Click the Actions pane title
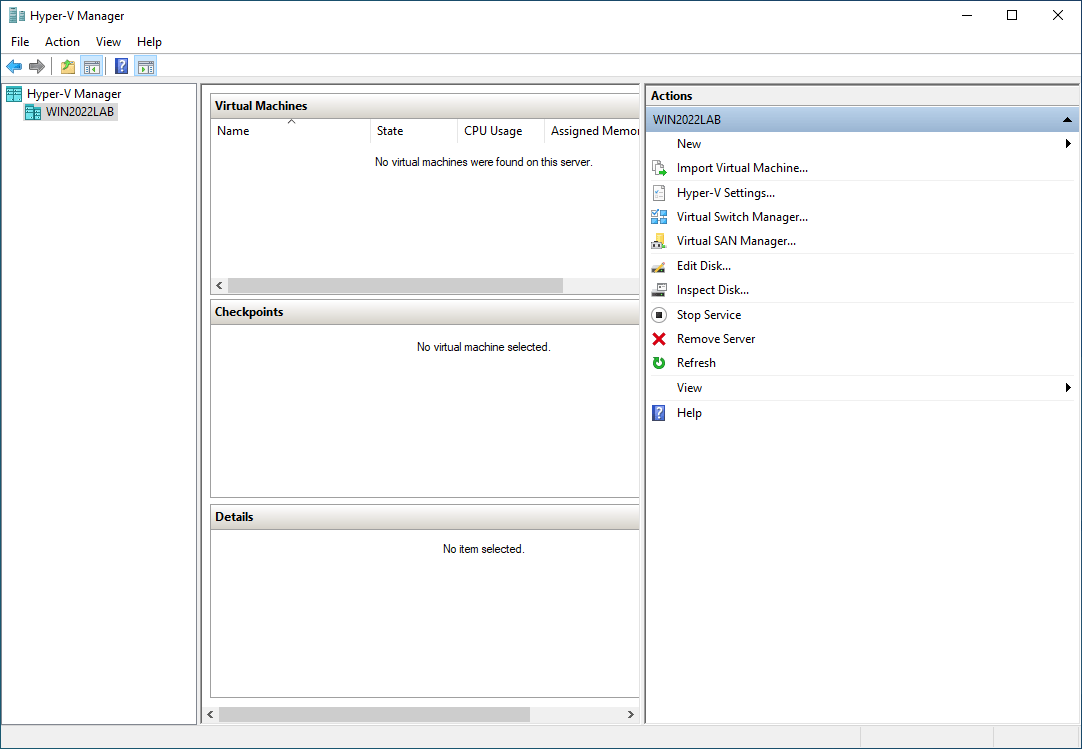The image size is (1082, 749). (x=671, y=96)
